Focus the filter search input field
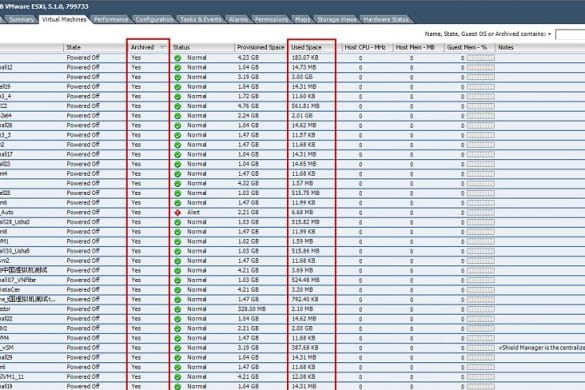This screenshot has width=585, height=390. tap(570, 34)
